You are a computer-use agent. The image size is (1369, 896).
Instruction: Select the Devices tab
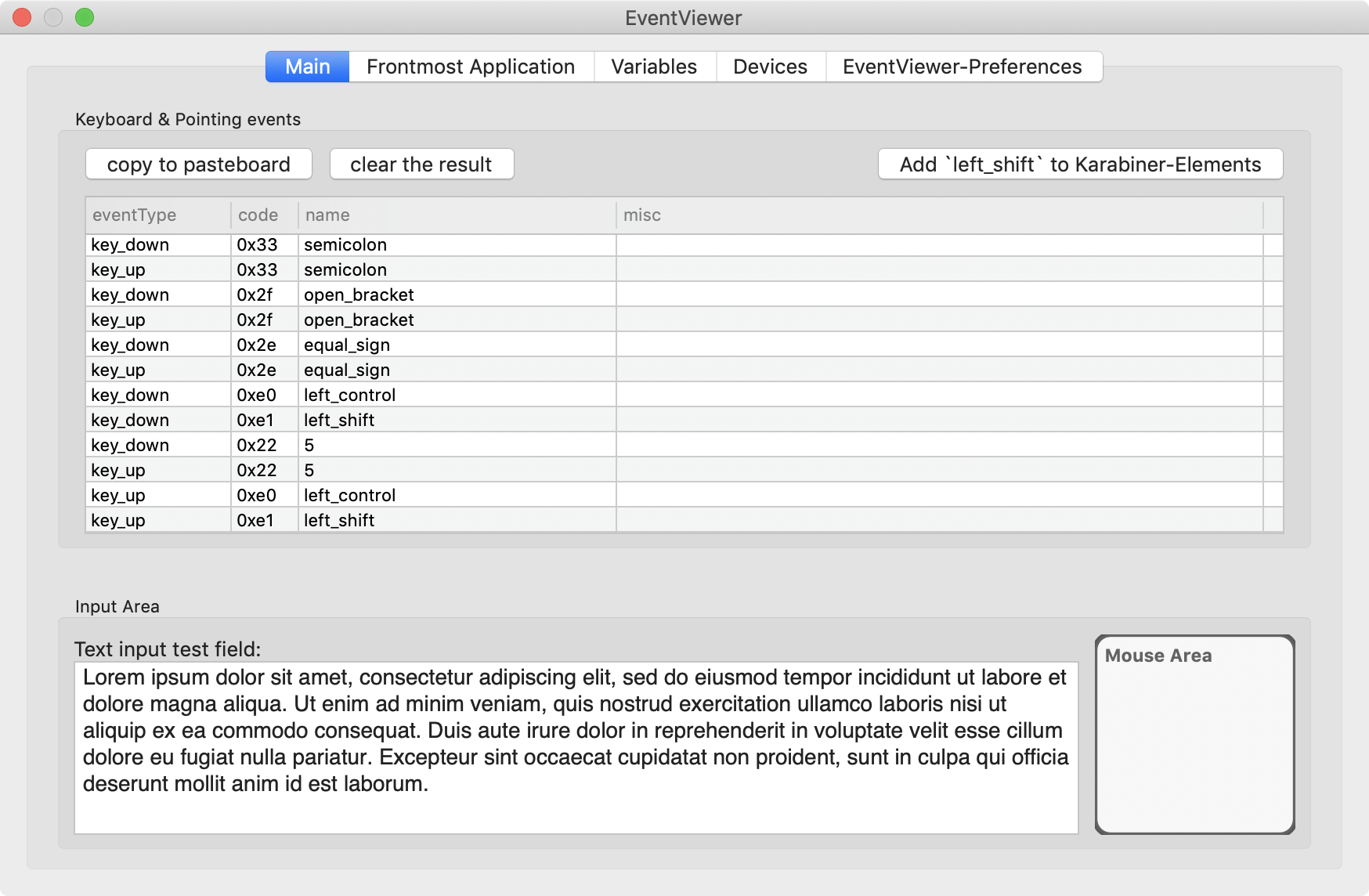[x=770, y=67]
